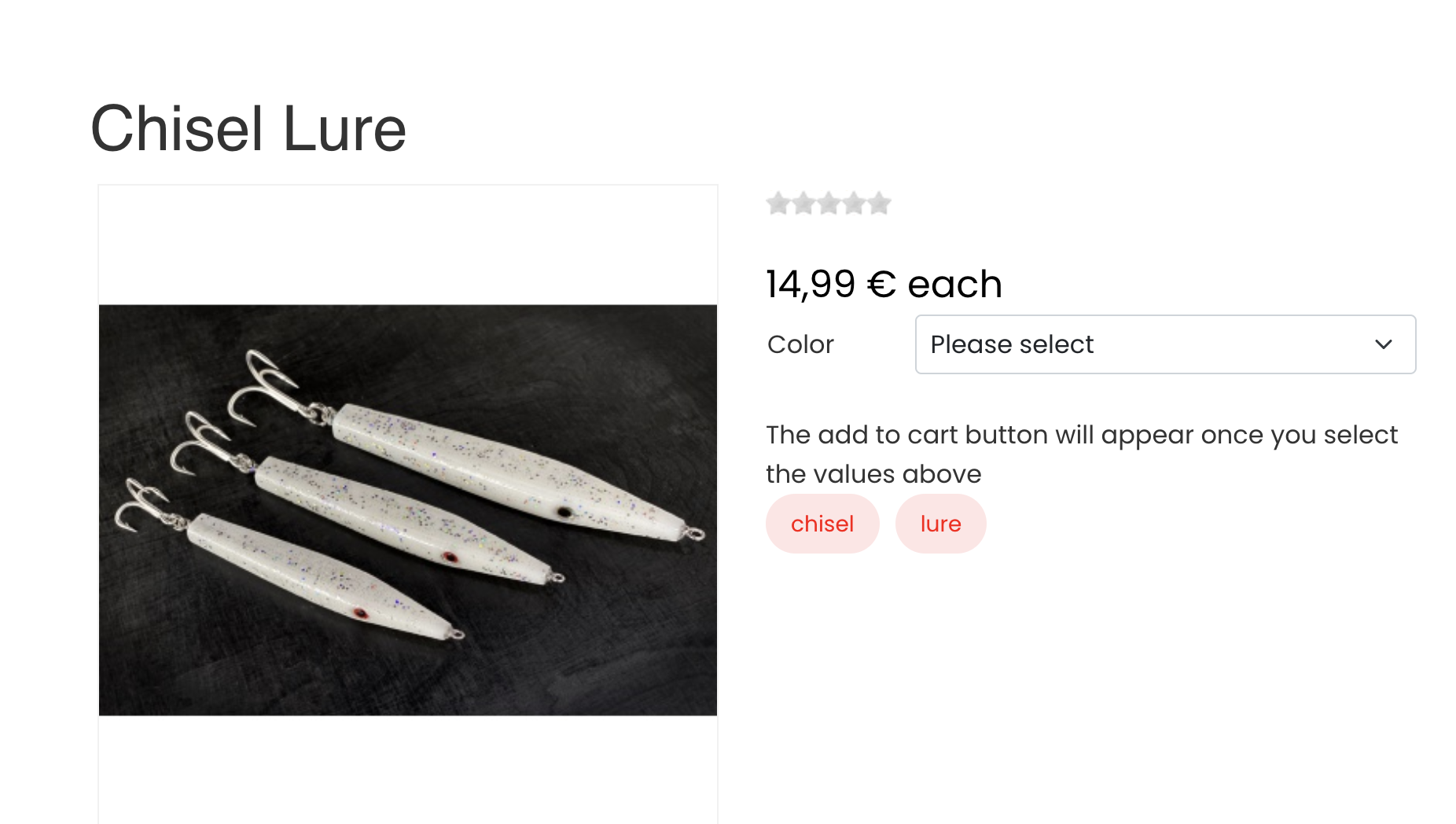Click the 'Chisel Lure' page title
This screenshot has width=1456, height=824.
point(248,129)
